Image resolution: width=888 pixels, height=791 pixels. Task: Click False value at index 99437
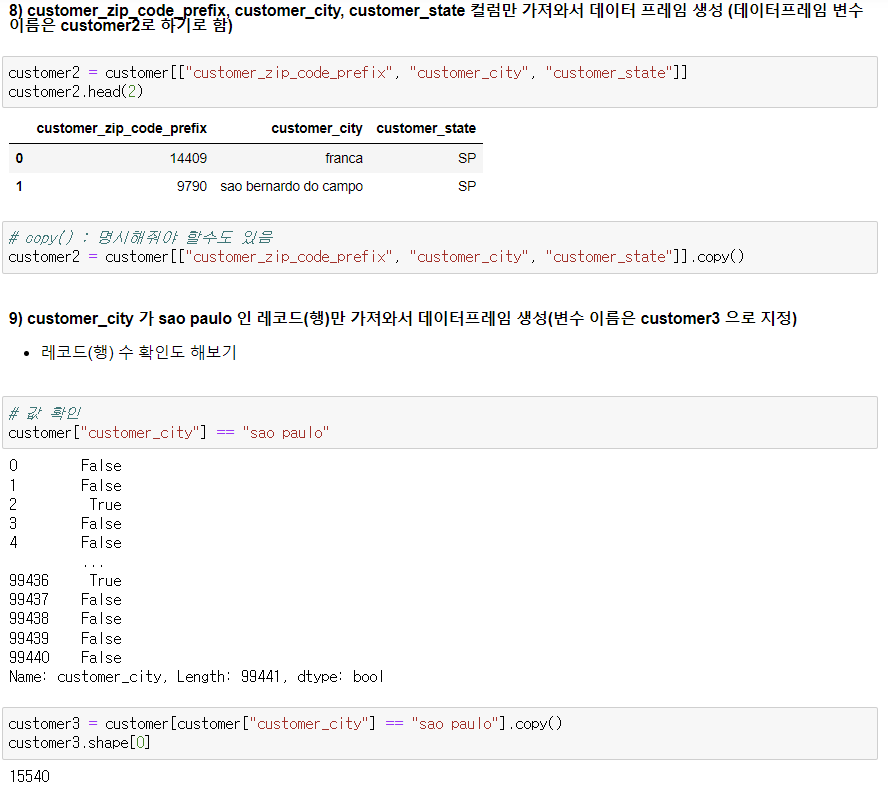tap(101, 600)
